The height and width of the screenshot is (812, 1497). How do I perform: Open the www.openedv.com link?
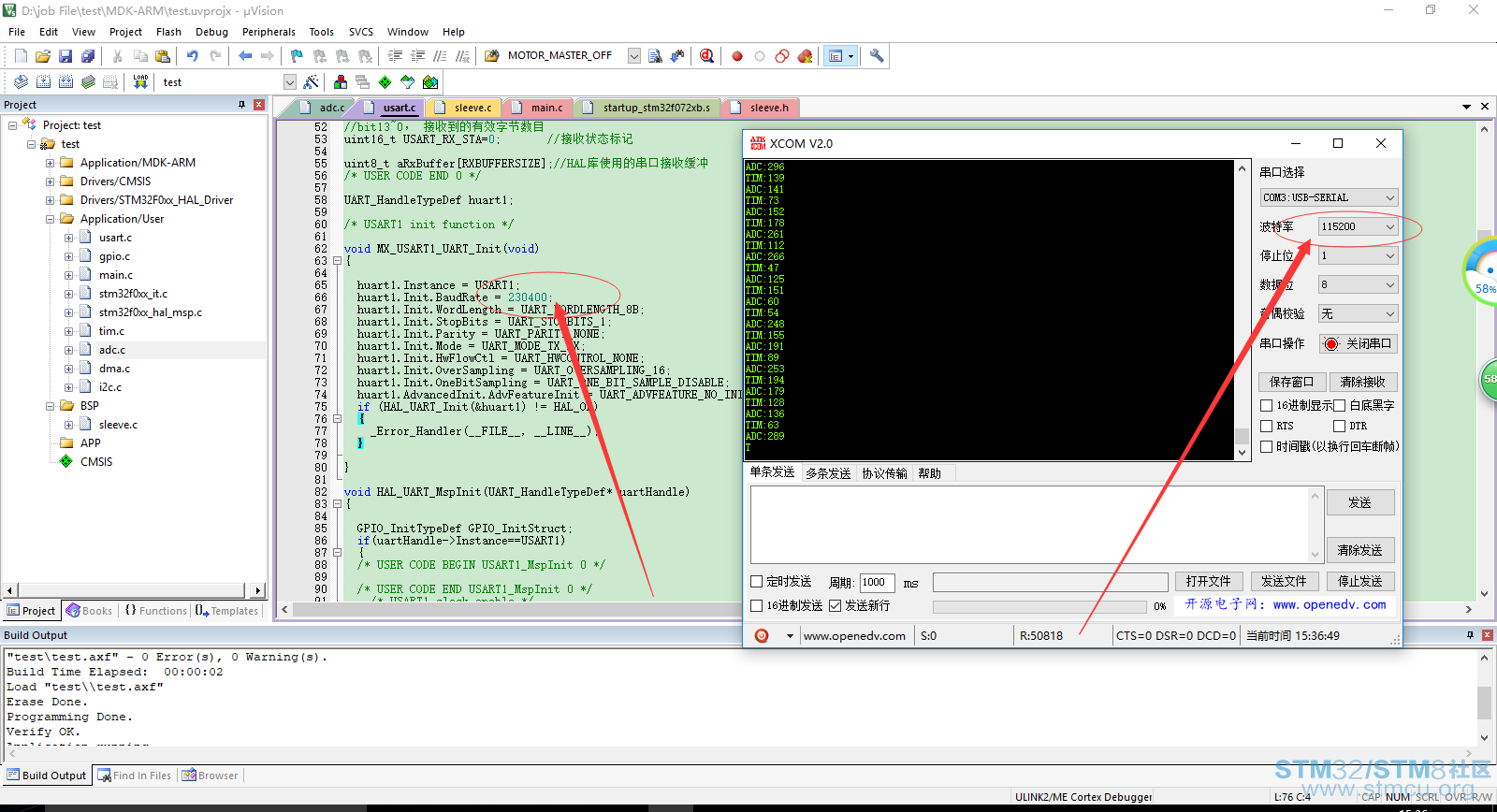854,636
